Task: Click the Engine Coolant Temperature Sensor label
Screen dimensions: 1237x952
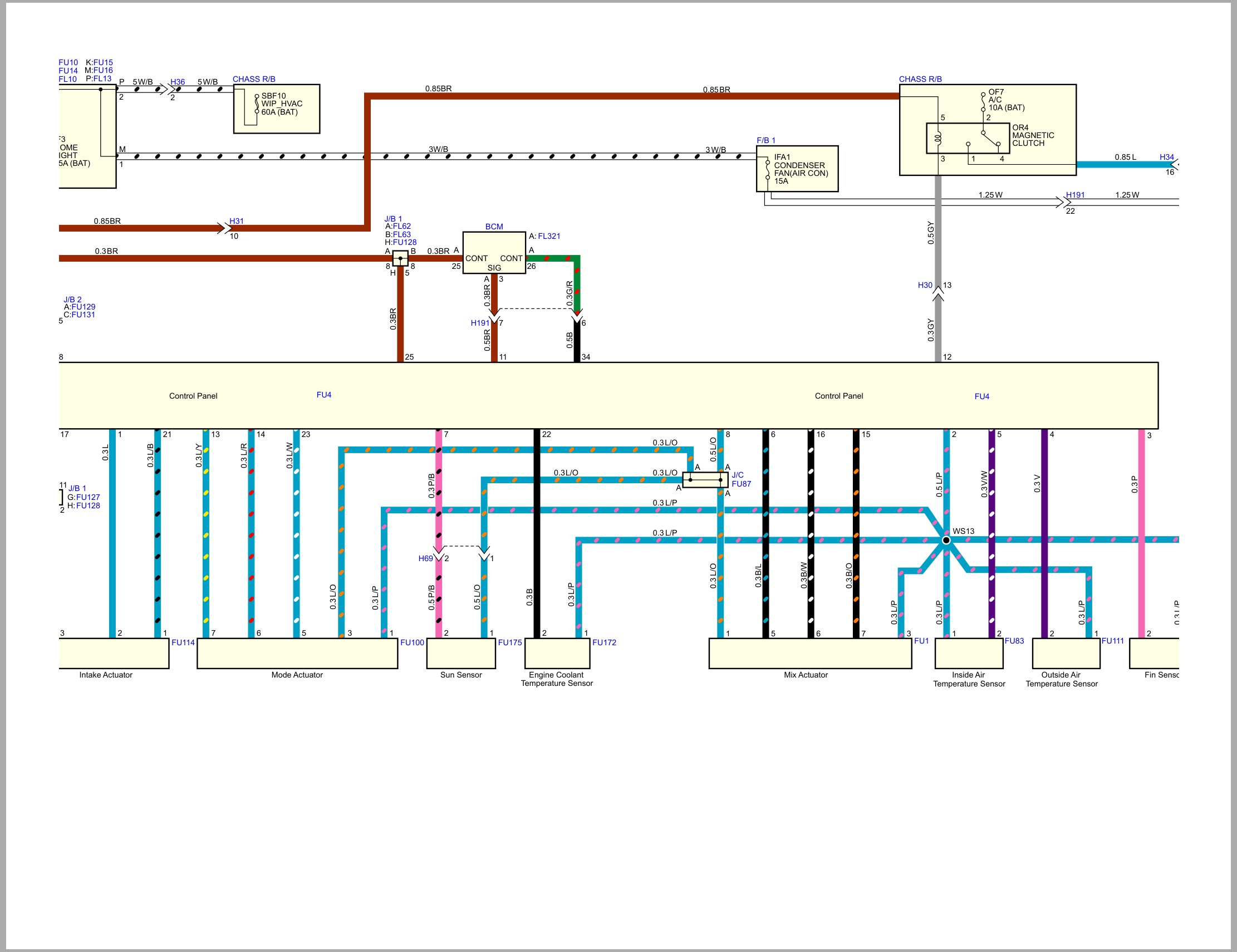Action: click(557, 679)
